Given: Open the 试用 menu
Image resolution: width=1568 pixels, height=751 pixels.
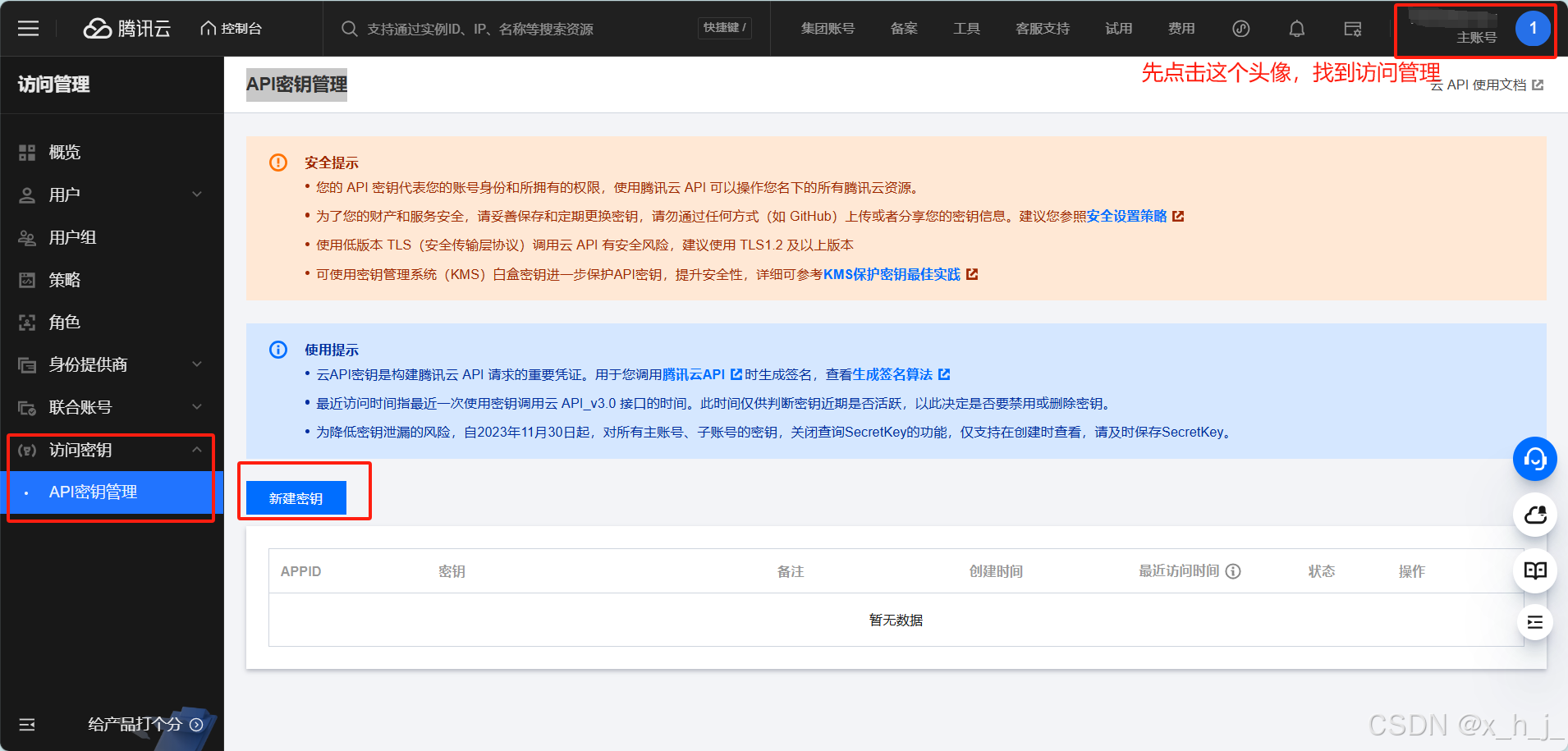Looking at the screenshot, I should [x=1118, y=29].
